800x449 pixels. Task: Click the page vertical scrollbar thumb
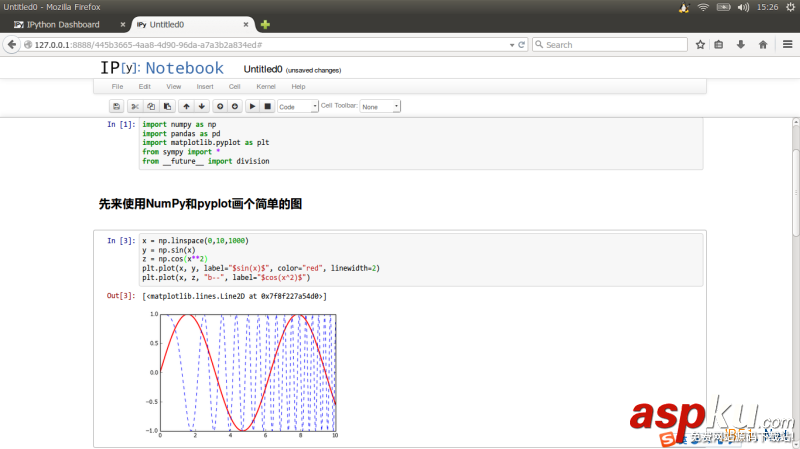[795, 193]
